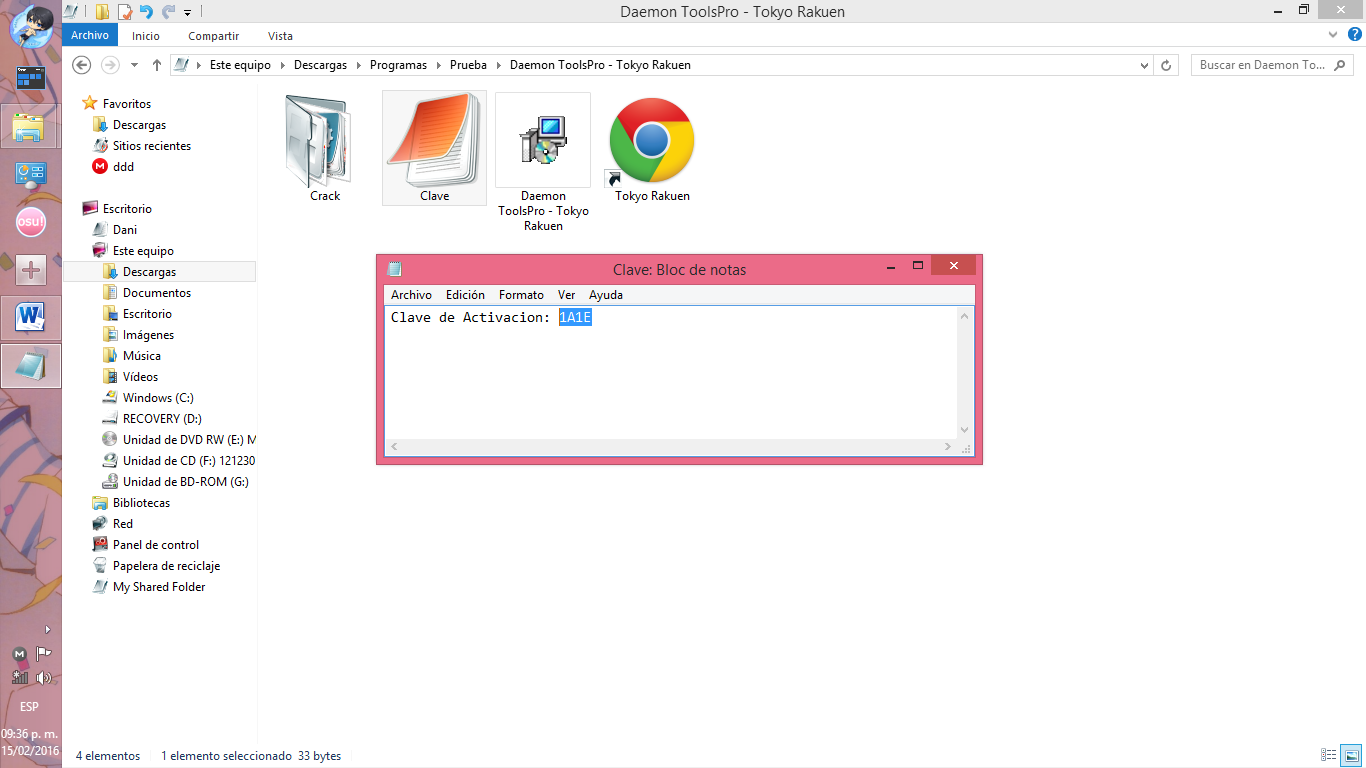Expand the ribbon with the chevron
The width and height of the screenshot is (1366, 768).
coord(1331,35)
